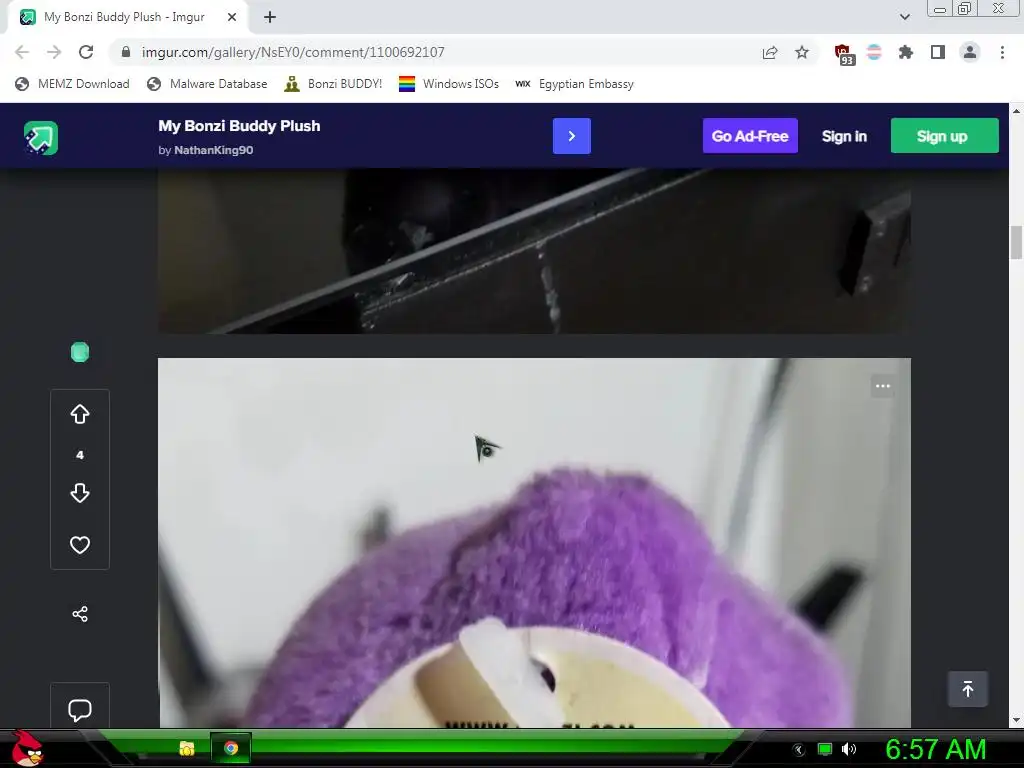Click Sign in
1024x768 pixels.
(x=844, y=136)
